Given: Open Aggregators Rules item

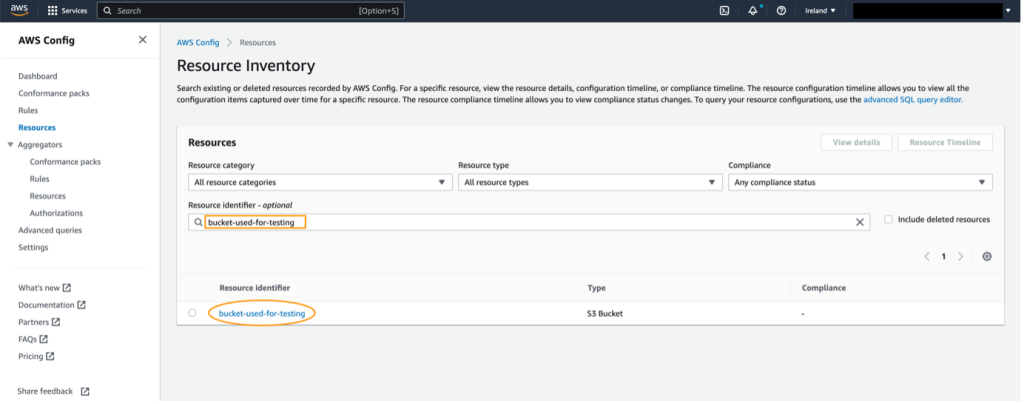Looking at the screenshot, I should [x=39, y=179].
